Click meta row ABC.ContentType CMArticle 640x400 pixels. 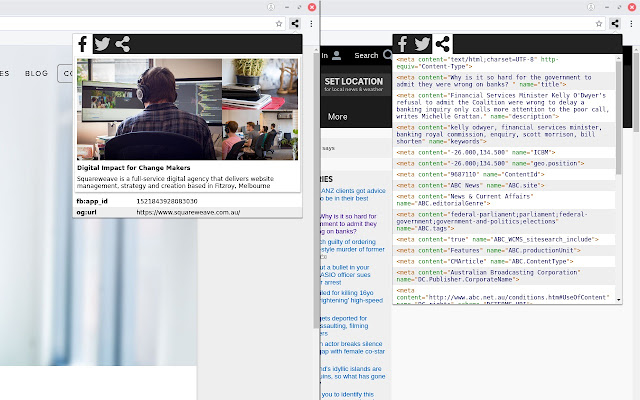(504, 261)
